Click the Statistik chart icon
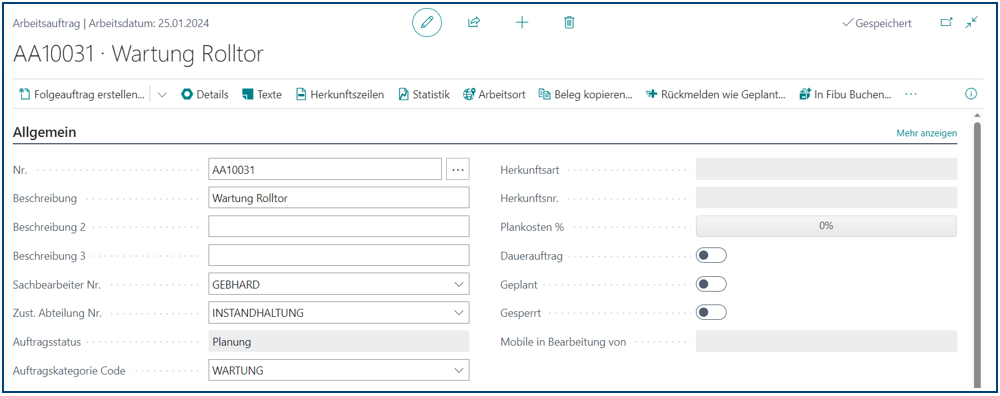This screenshot has width=1000, height=396. (x=403, y=94)
